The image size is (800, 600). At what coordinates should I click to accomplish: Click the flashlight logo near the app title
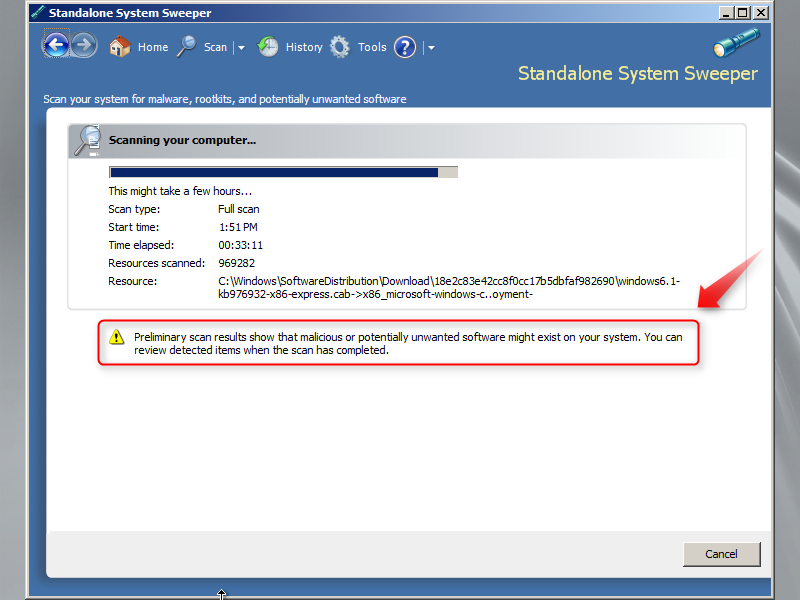click(736, 41)
